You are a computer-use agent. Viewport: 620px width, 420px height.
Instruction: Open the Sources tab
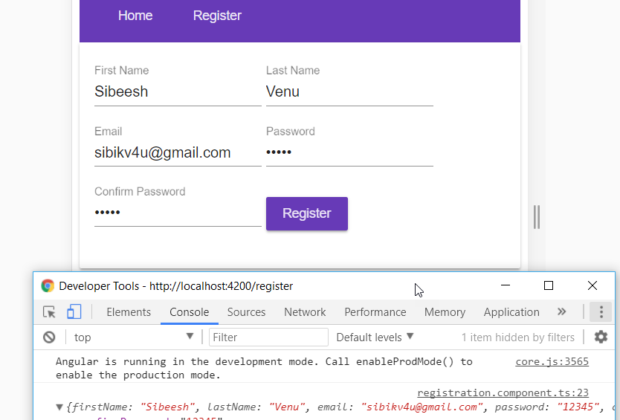(x=246, y=312)
